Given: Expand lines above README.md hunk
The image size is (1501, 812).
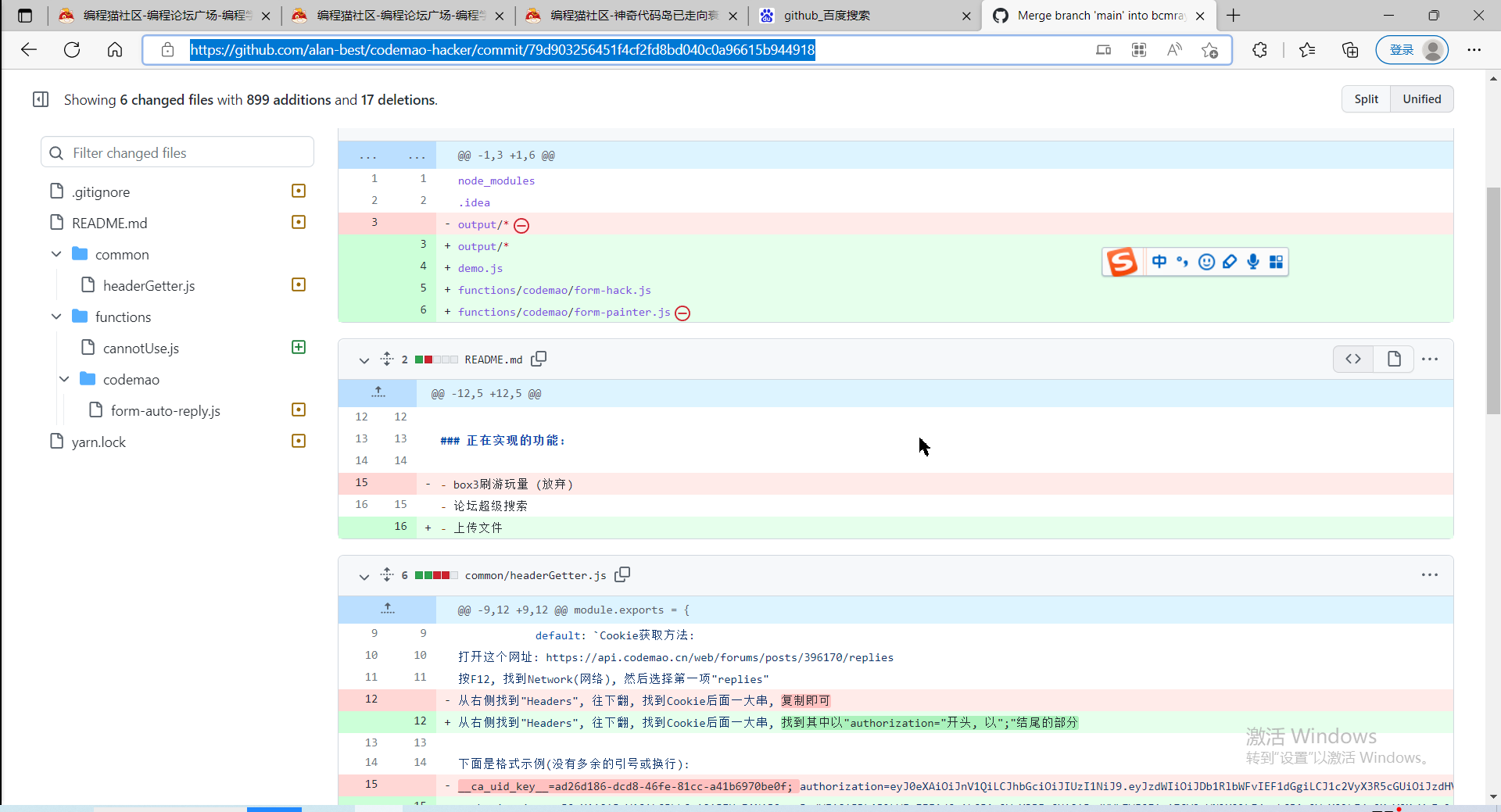Looking at the screenshot, I should [x=378, y=392].
